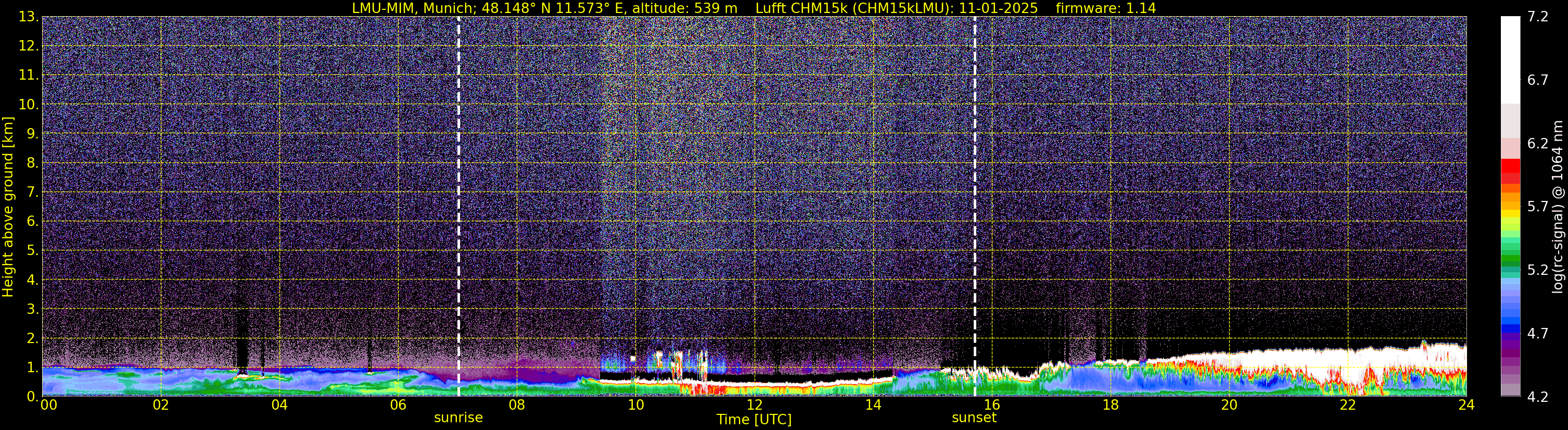Click the '08' time tick label
The width and height of the screenshot is (1568, 430).
coord(517,405)
